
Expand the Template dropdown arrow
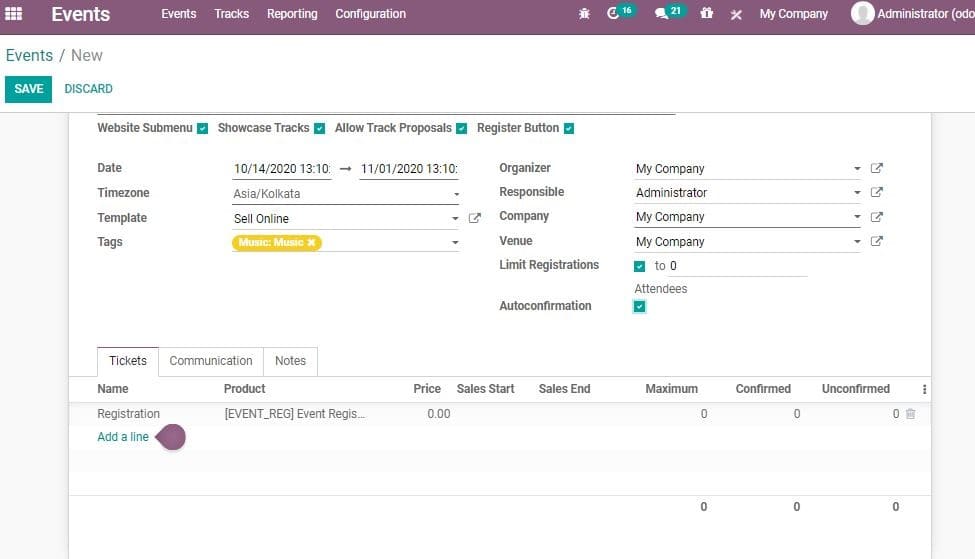coord(455,219)
